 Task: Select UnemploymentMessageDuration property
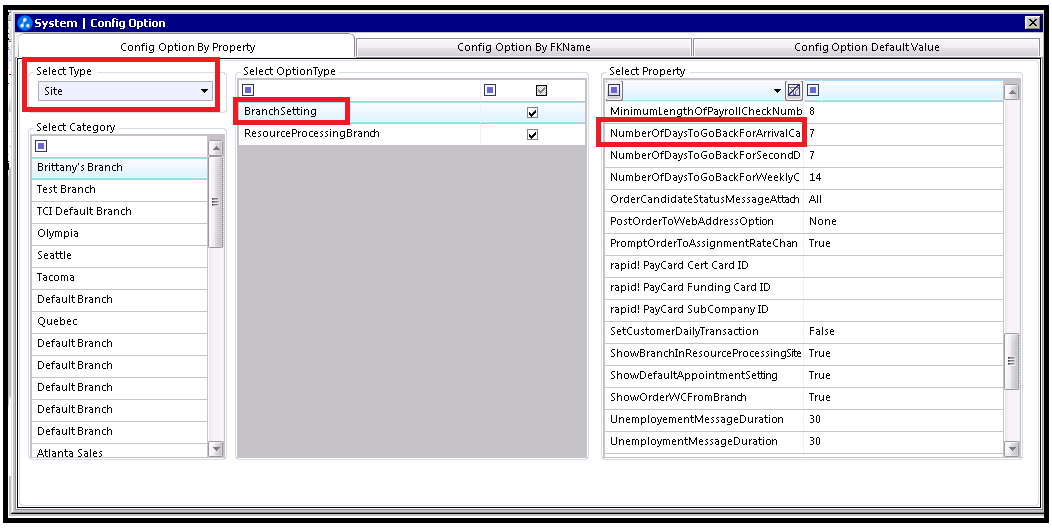704,441
